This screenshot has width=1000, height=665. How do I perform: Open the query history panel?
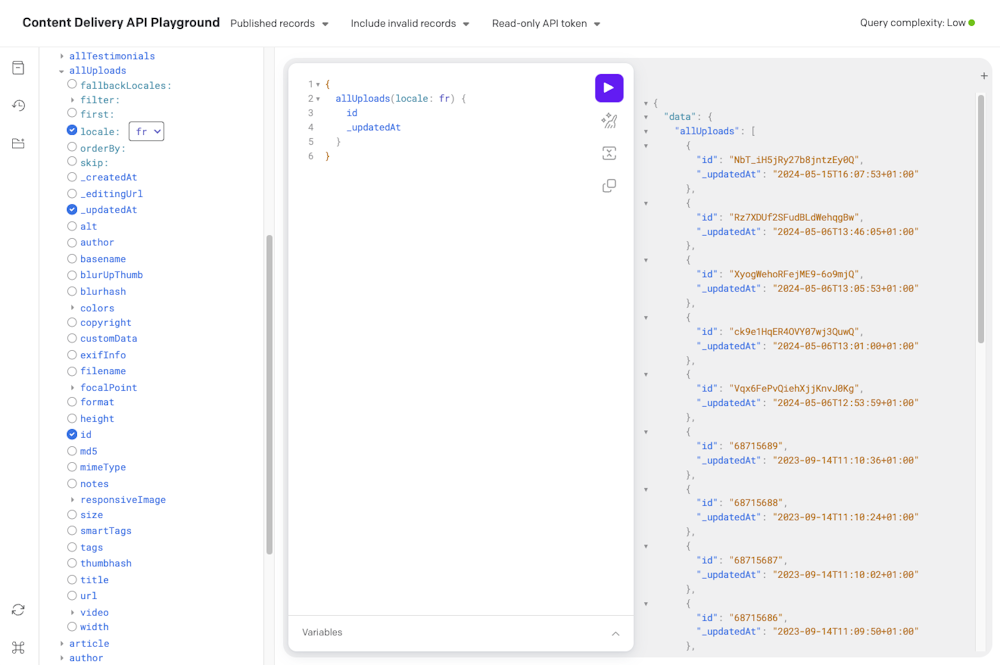click(18, 106)
